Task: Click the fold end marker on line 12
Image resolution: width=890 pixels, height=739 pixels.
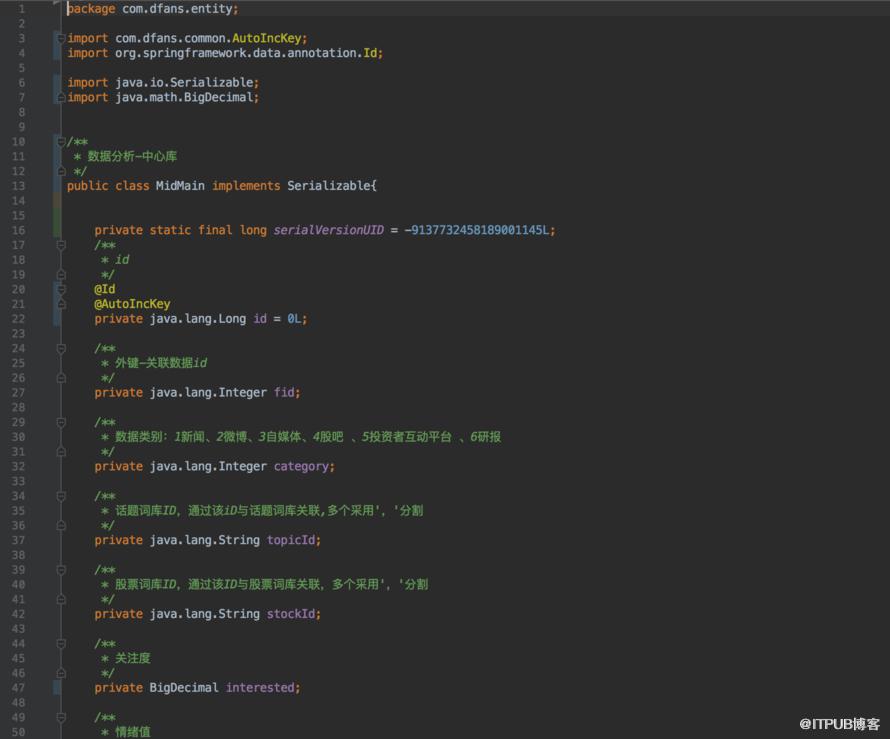Action: coord(61,171)
